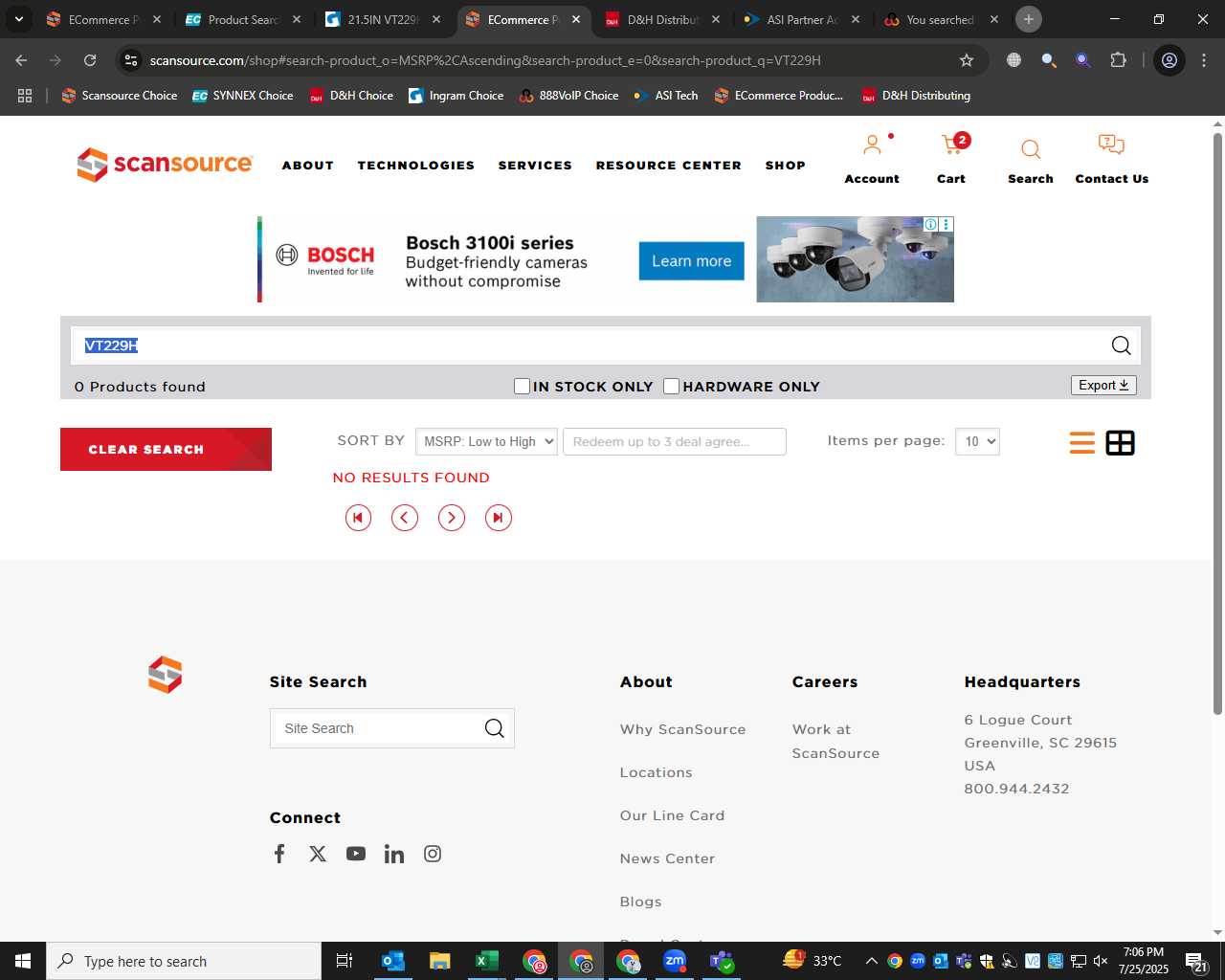Switch to grid view layout
This screenshot has width=1225, height=980.
pos(1120,442)
